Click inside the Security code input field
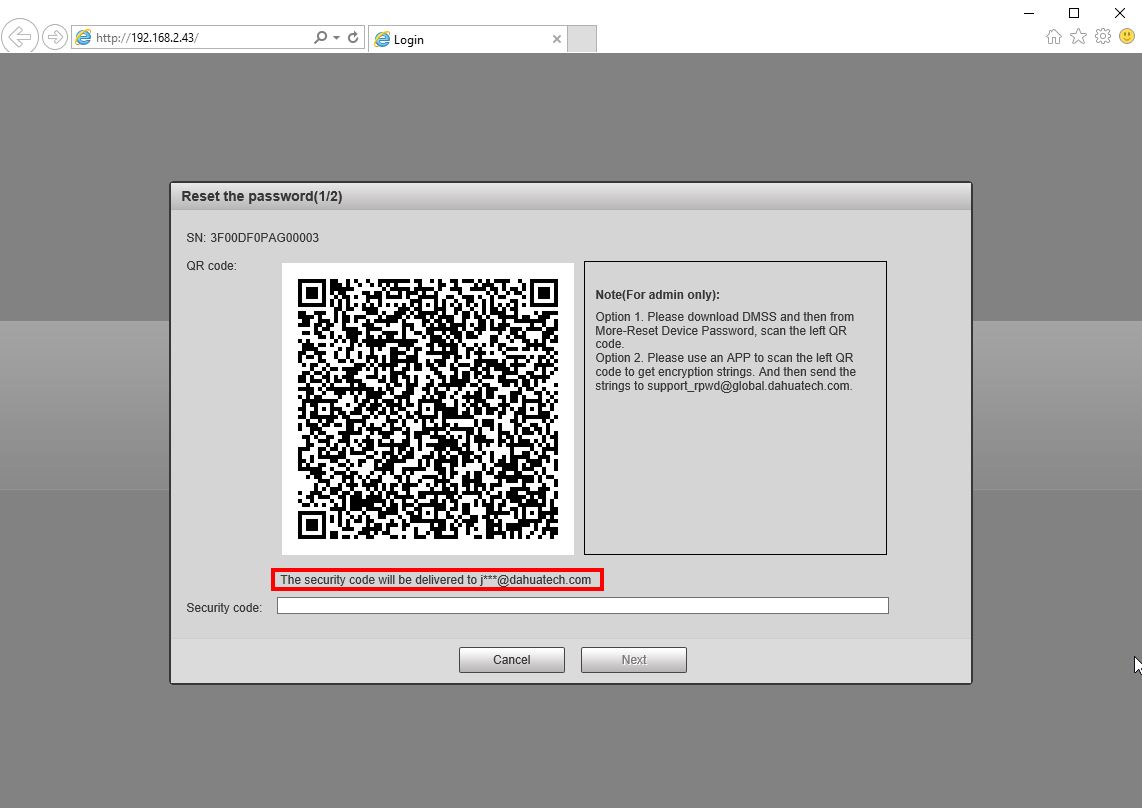 [x=582, y=605]
